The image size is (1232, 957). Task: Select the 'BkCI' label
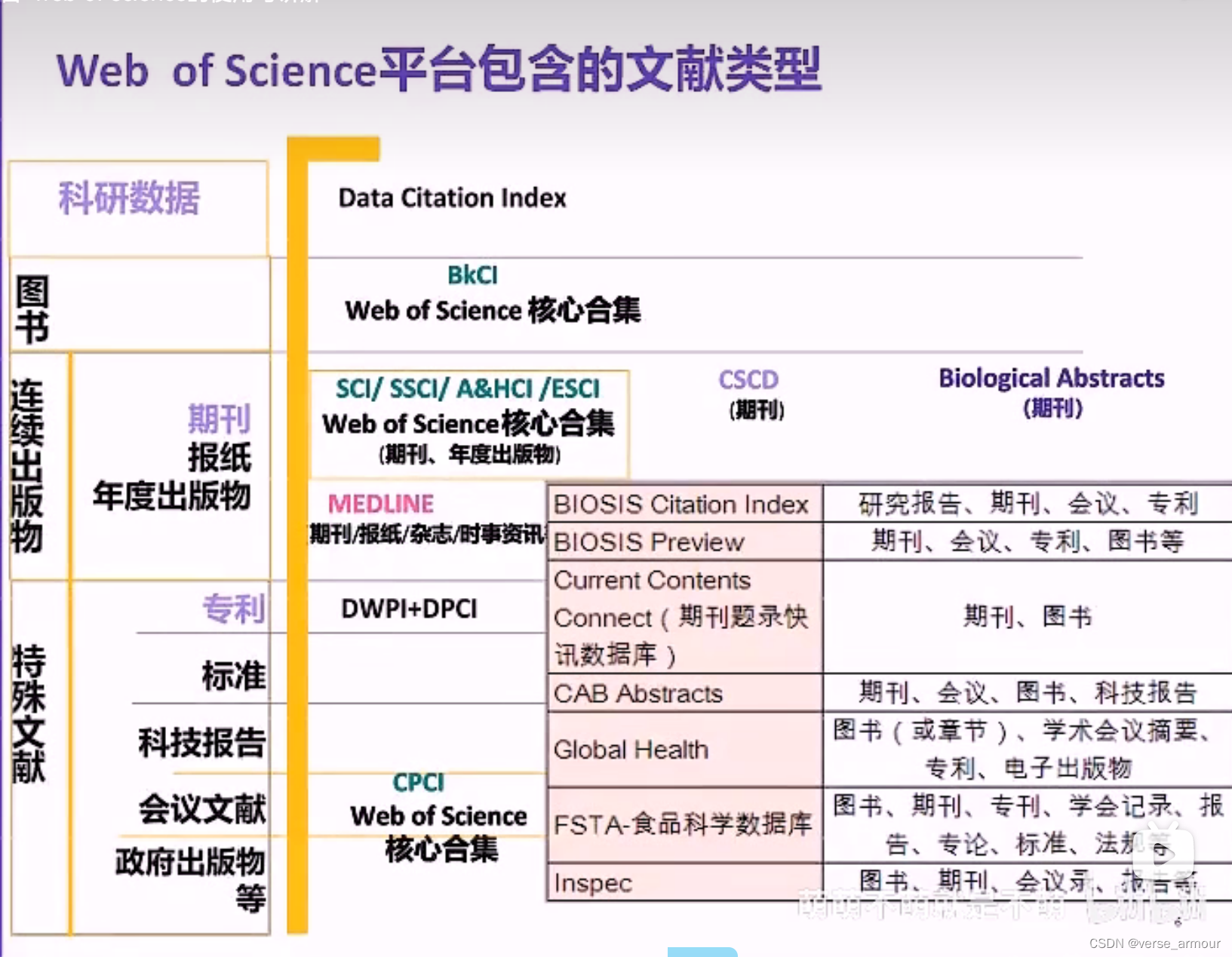(x=472, y=275)
